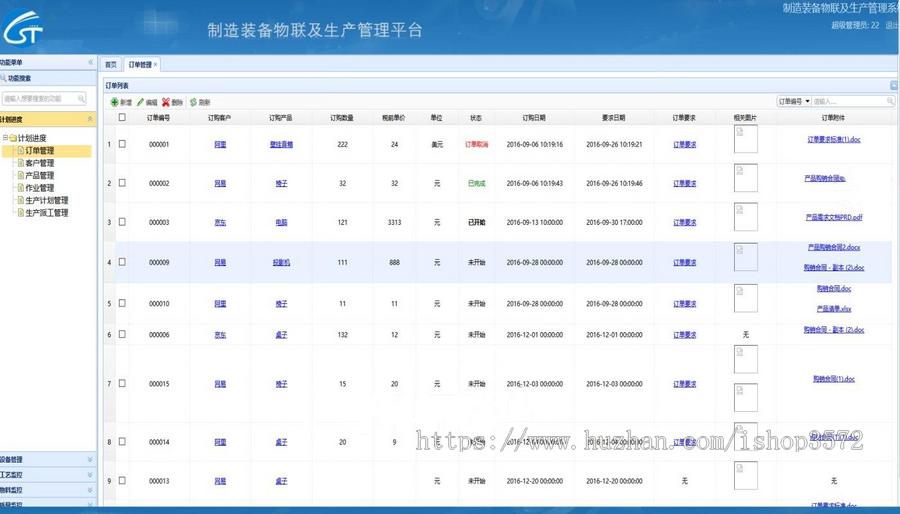Click the customer link in order 000001 row
900x514 pixels.
click(x=220, y=145)
